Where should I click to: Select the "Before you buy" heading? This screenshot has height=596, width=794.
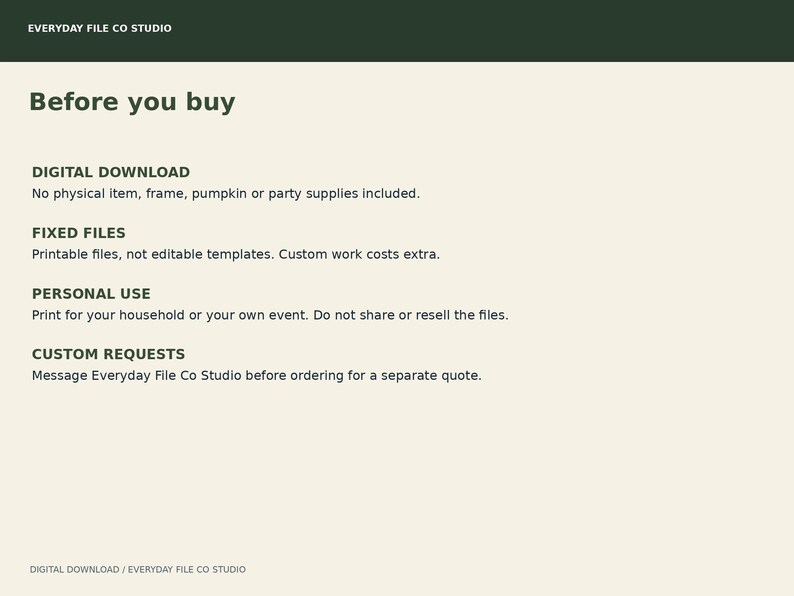tap(132, 102)
